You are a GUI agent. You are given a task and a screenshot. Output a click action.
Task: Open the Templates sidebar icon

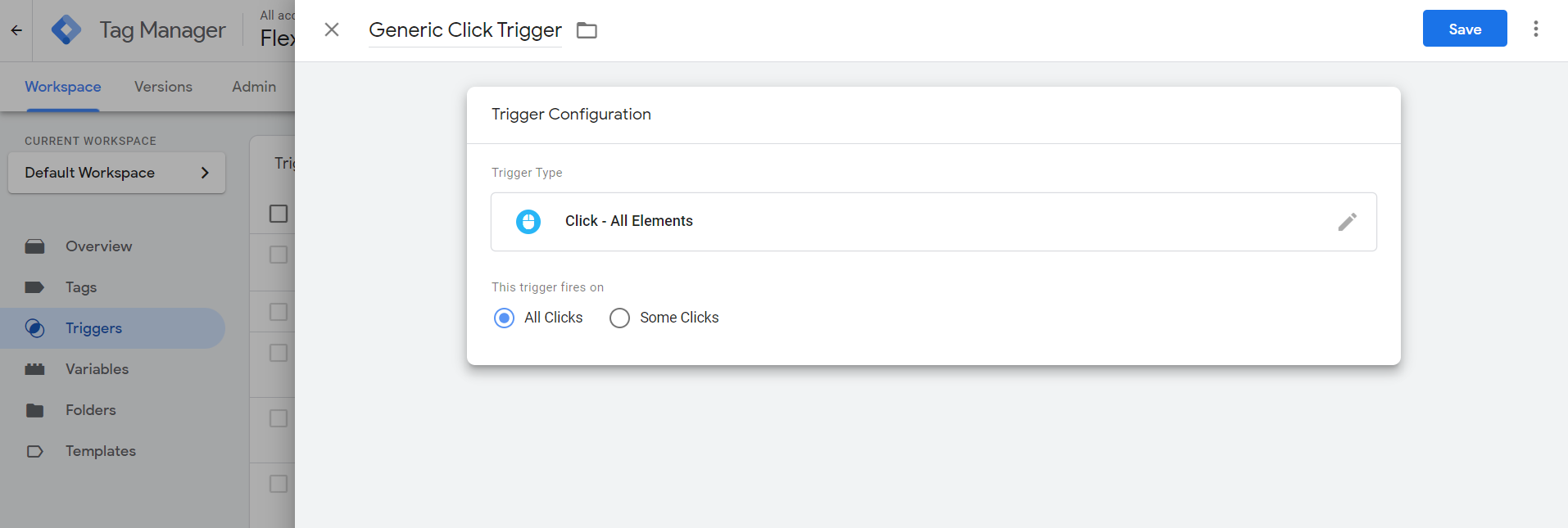point(34,451)
